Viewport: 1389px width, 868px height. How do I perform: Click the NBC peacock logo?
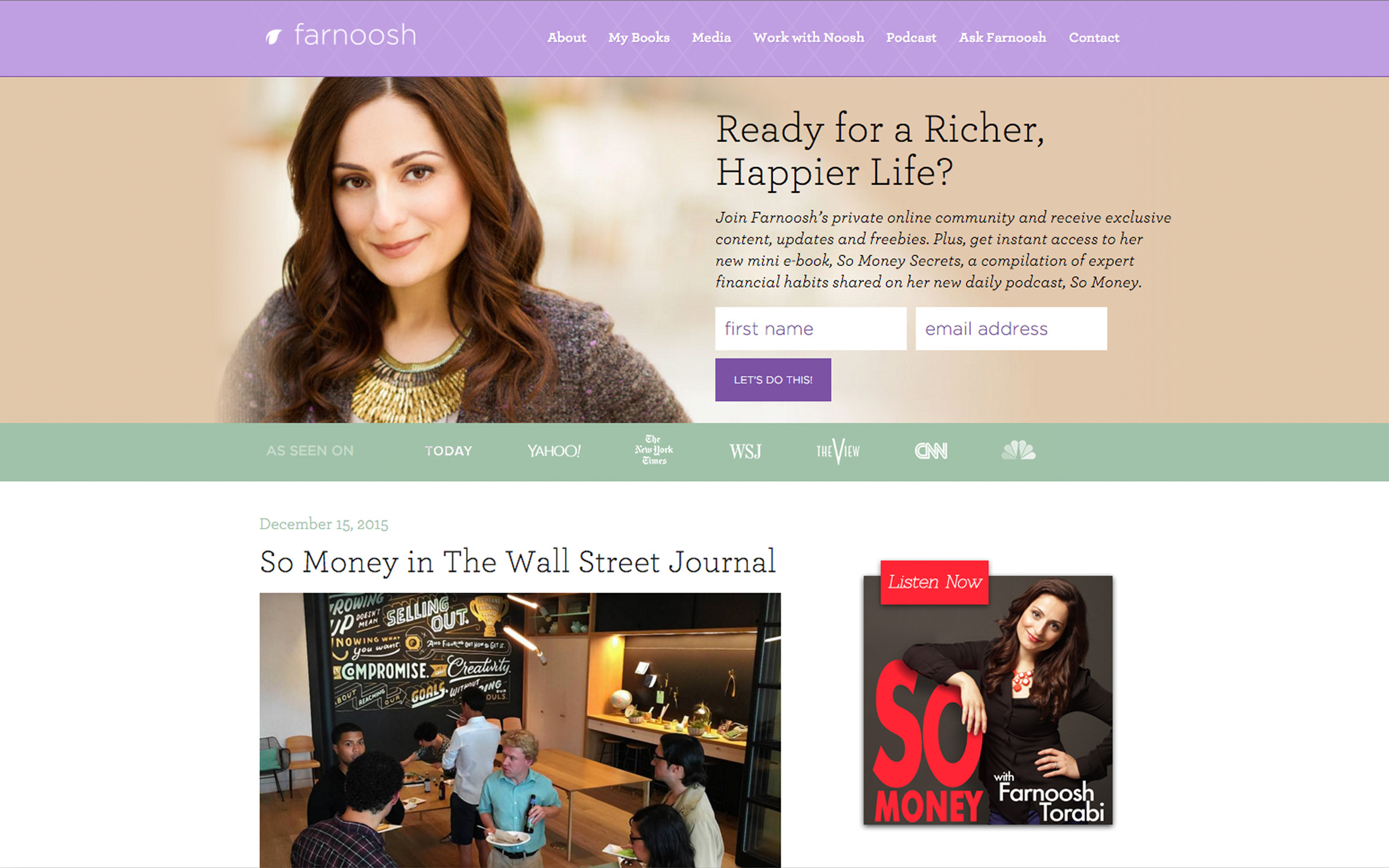pyautogui.click(x=1018, y=450)
